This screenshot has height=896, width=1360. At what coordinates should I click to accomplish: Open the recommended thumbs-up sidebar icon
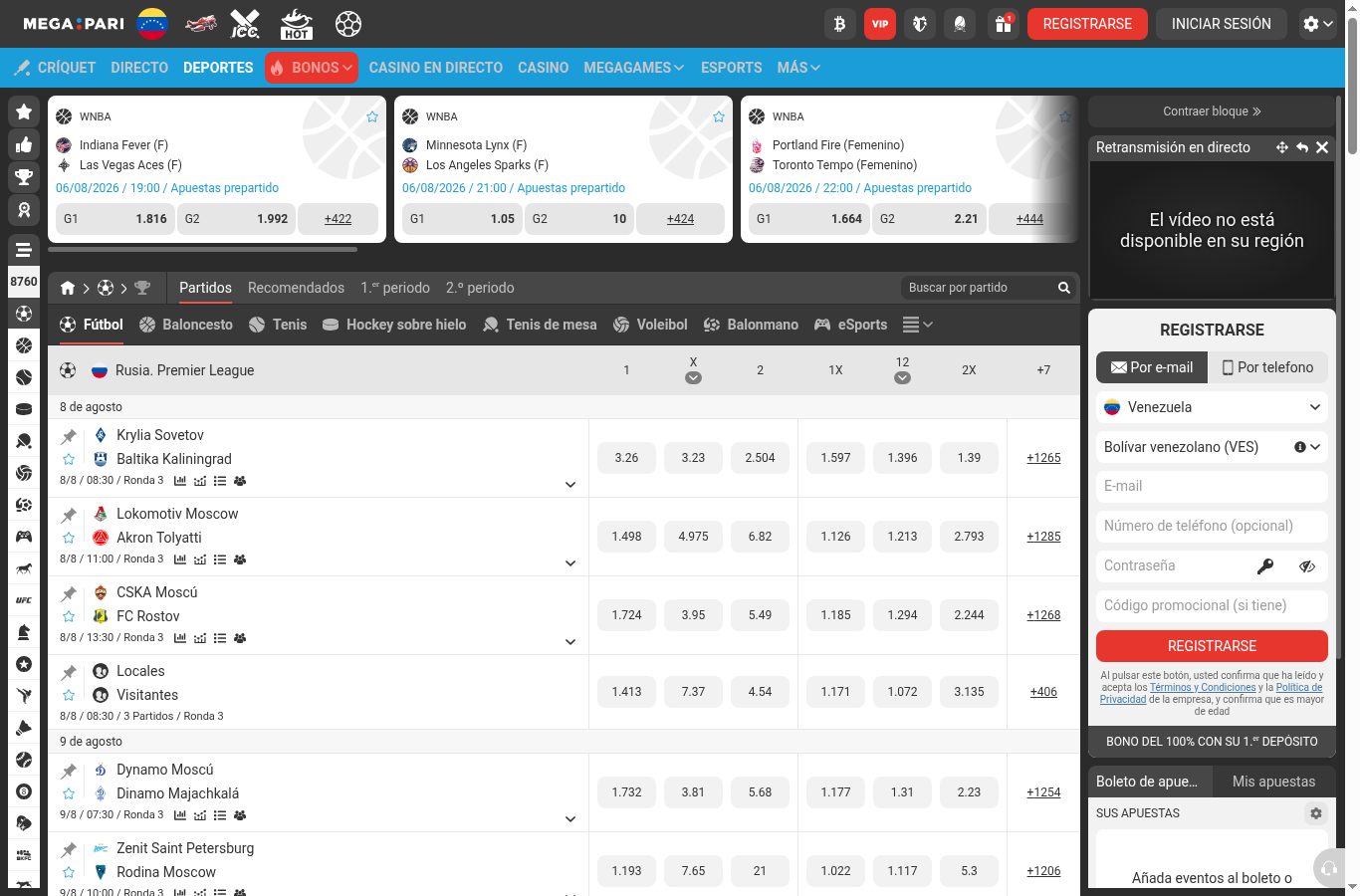24,144
